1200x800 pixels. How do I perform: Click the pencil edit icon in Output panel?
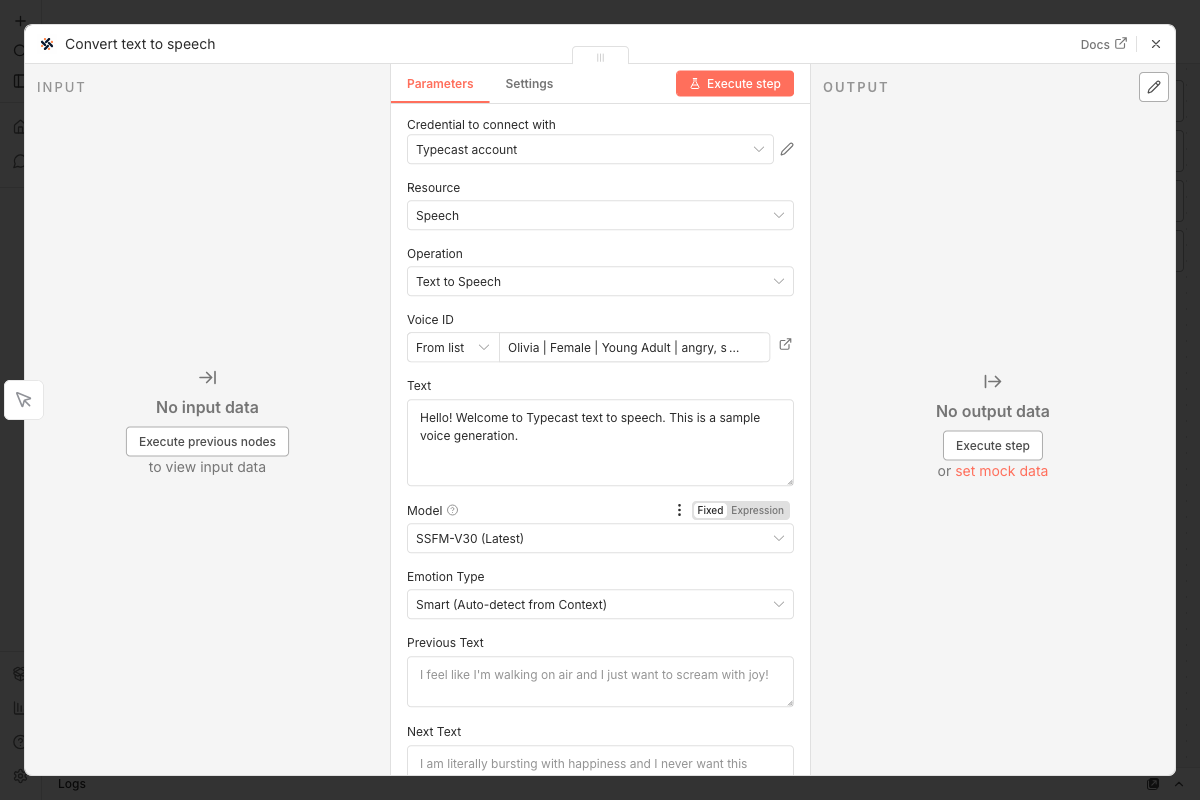[1154, 87]
